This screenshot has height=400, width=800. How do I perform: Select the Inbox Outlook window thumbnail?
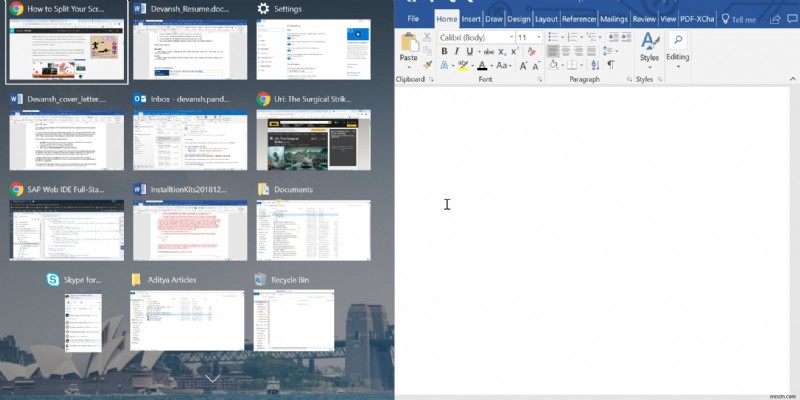[x=190, y=140]
